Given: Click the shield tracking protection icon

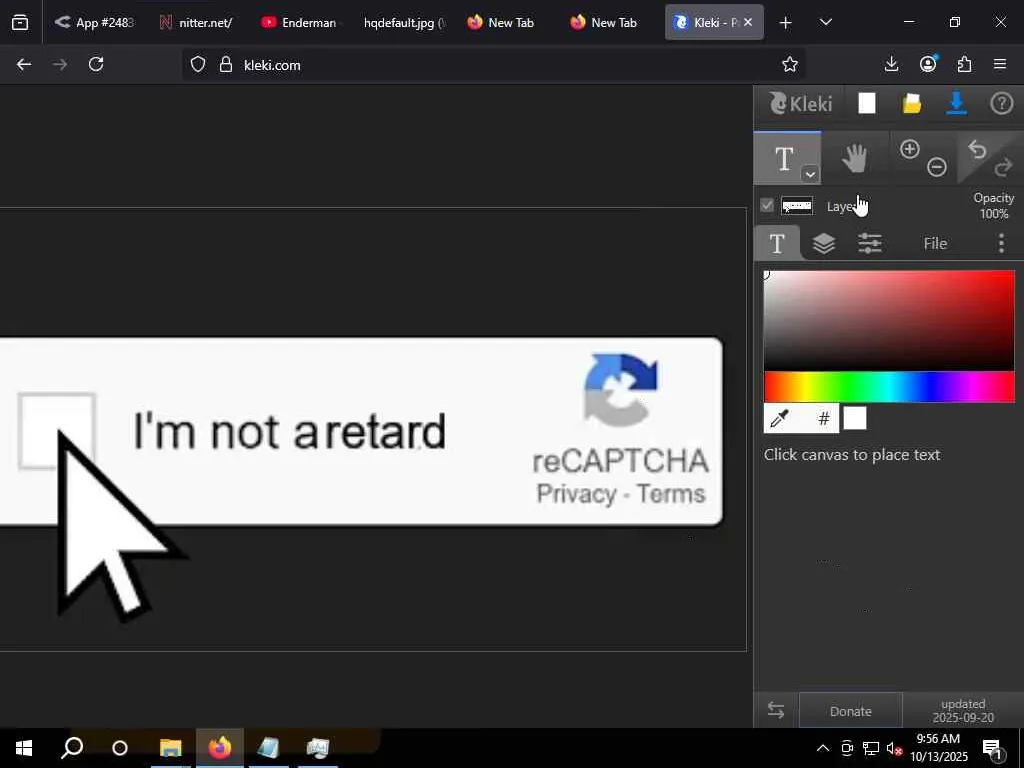Looking at the screenshot, I should [x=198, y=65].
